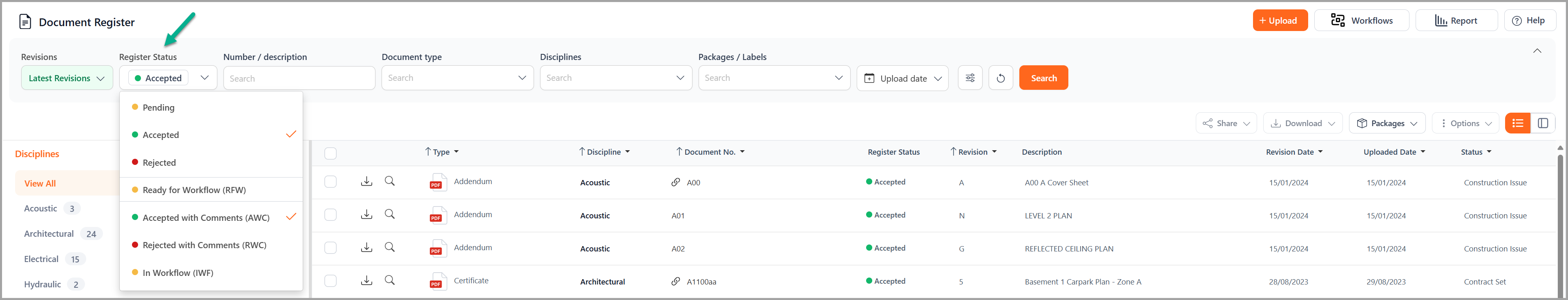
Task: Click the Number / description search field
Action: tap(299, 78)
